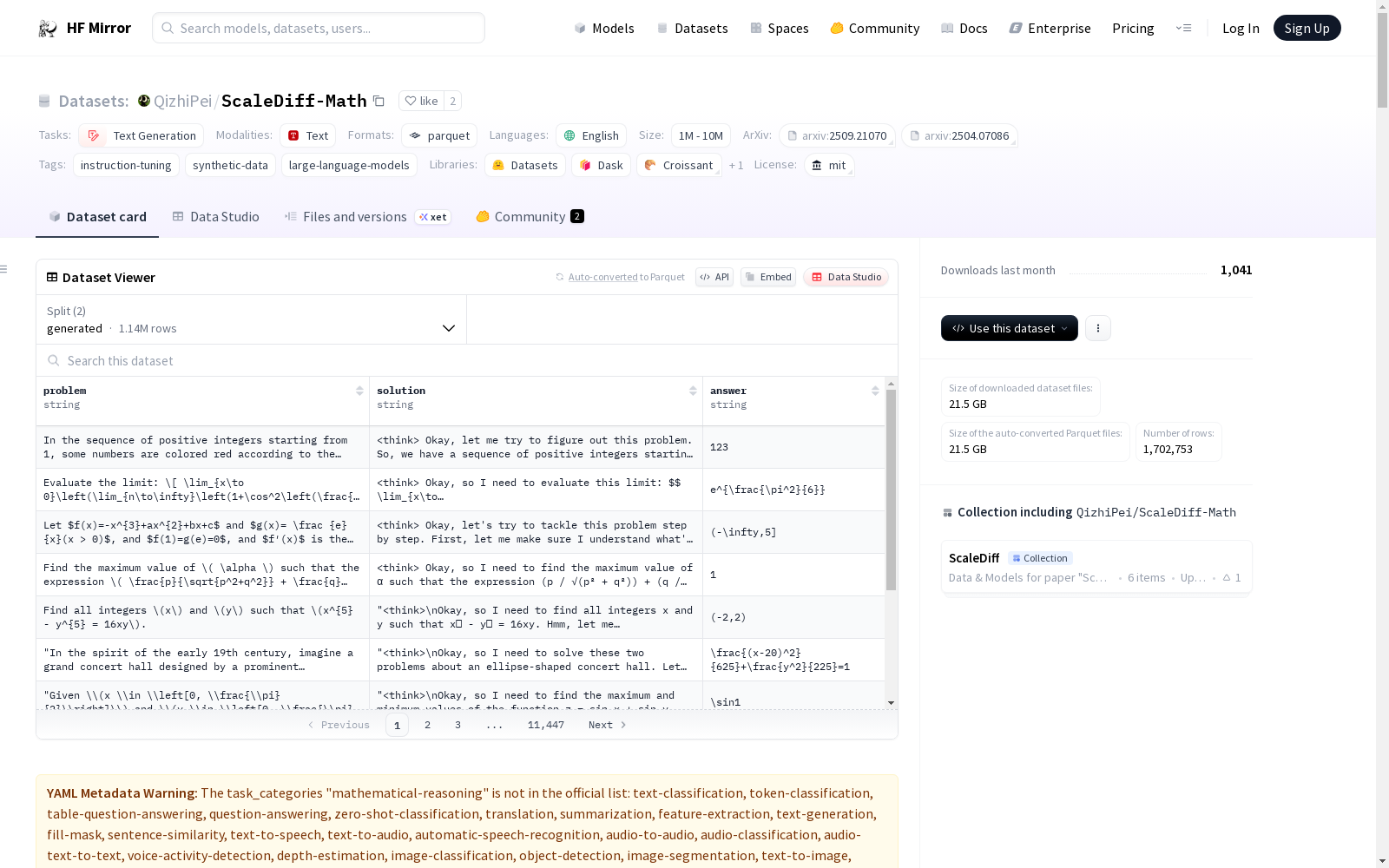
Task: Click the Datasets library tag
Action: 525,165
